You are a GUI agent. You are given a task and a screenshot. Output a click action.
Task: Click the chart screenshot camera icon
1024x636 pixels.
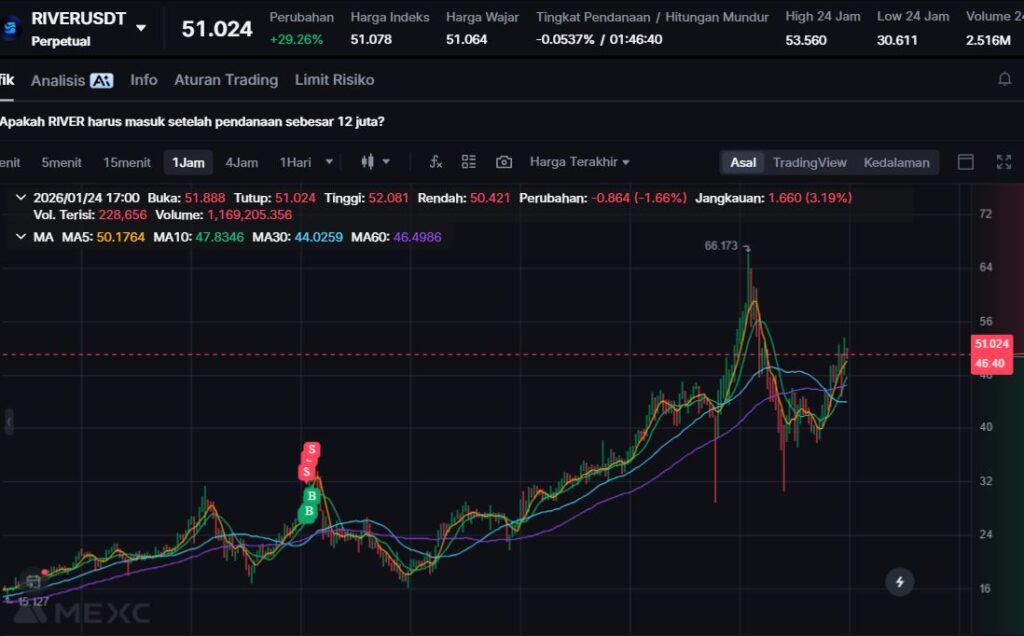tap(504, 162)
